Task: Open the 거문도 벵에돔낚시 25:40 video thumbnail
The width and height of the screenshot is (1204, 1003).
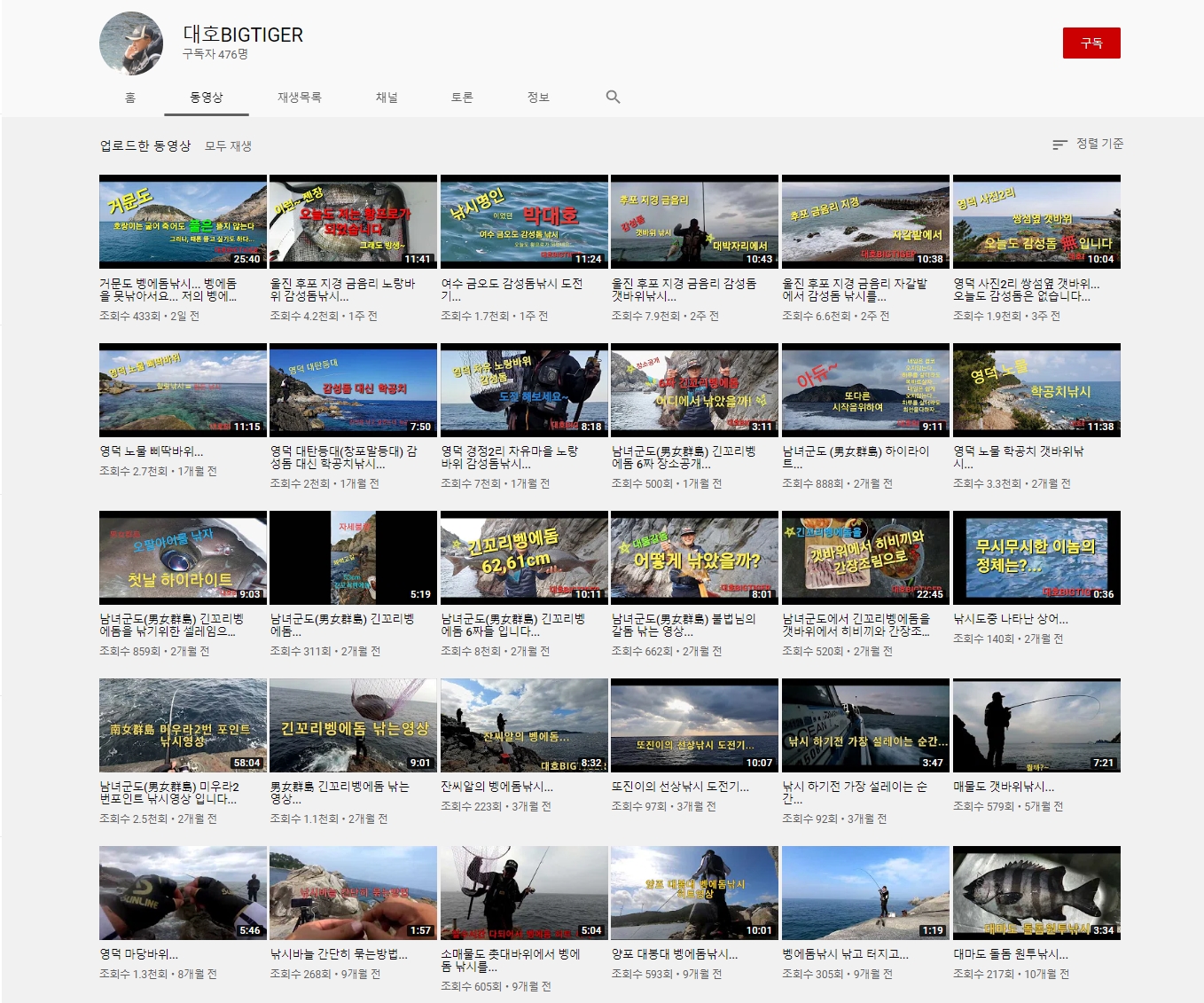Action: 183,221
